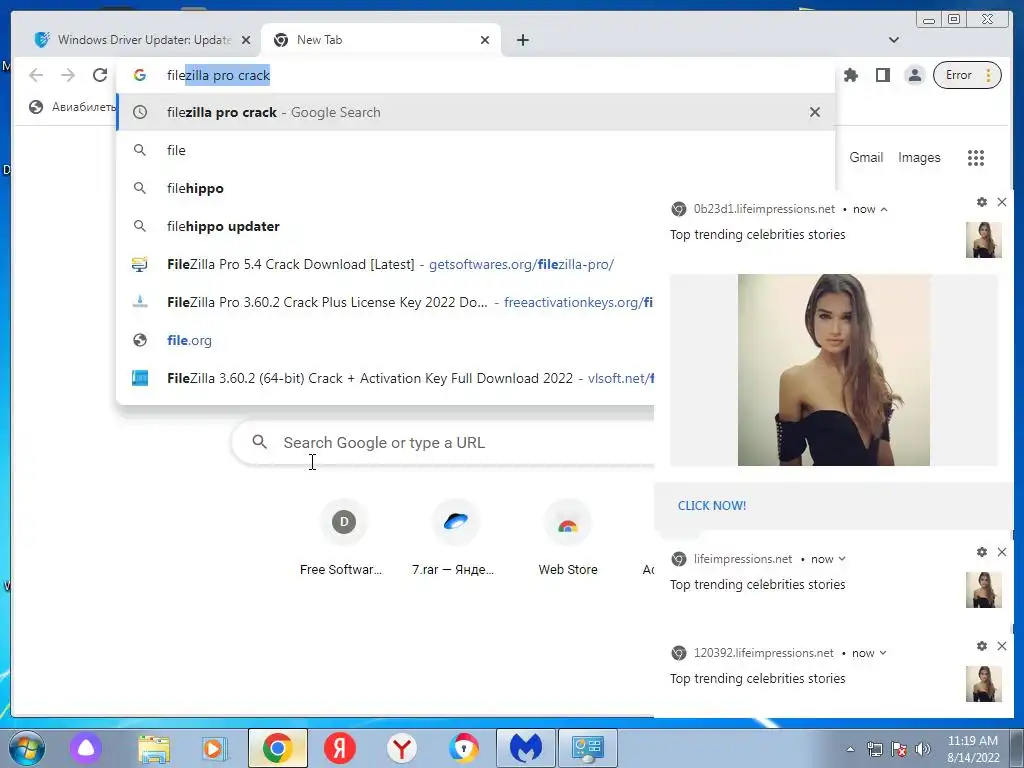Open the volume speaker tray icon
Screen dimensions: 1024x768
click(922, 749)
